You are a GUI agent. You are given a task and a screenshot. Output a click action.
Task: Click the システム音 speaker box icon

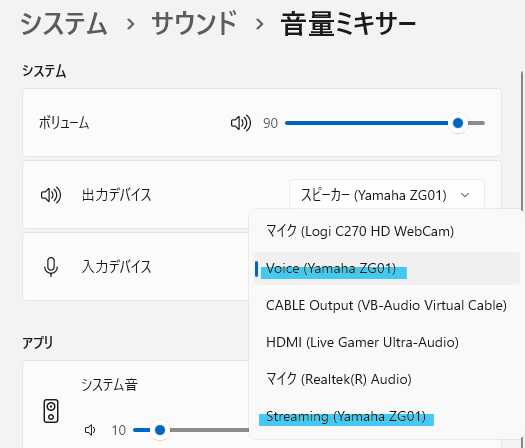coord(51,411)
